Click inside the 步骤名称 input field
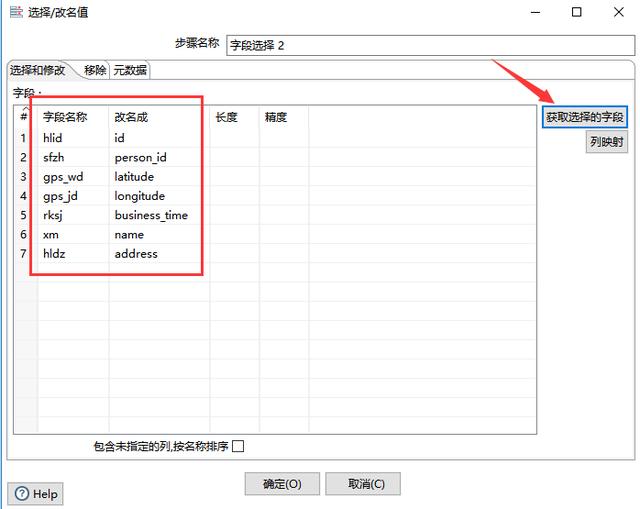 [x=430, y=45]
